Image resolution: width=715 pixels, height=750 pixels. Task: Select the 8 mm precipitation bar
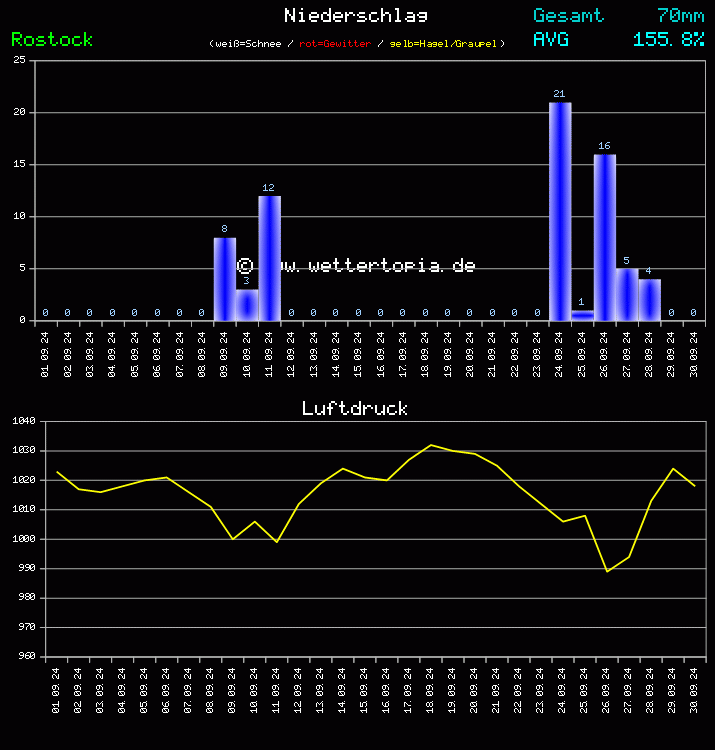point(224,279)
